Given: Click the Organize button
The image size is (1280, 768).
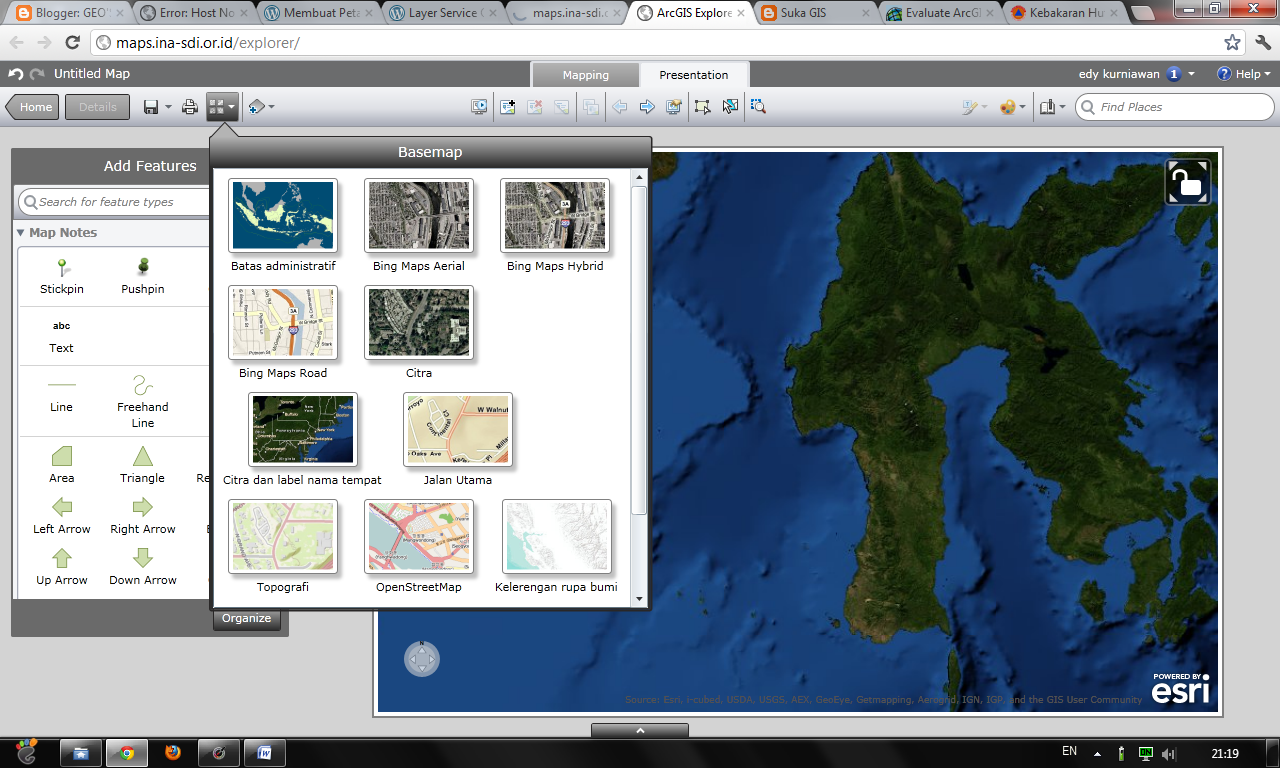Looking at the screenshot, I should click(247, 618).
